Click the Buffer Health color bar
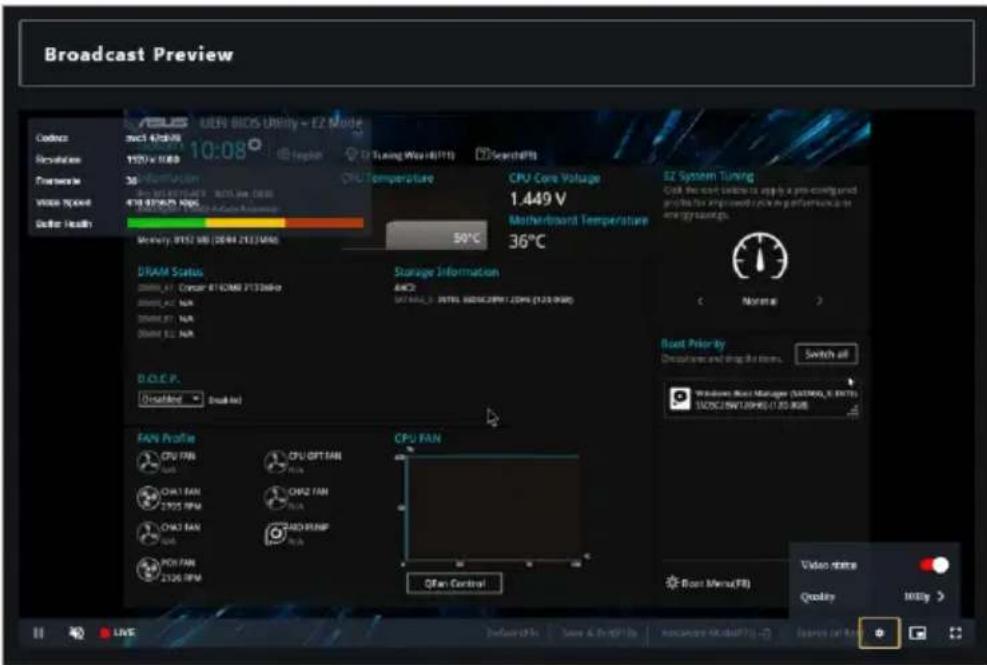This screenshot has width=987, height=665. [245, 223]
